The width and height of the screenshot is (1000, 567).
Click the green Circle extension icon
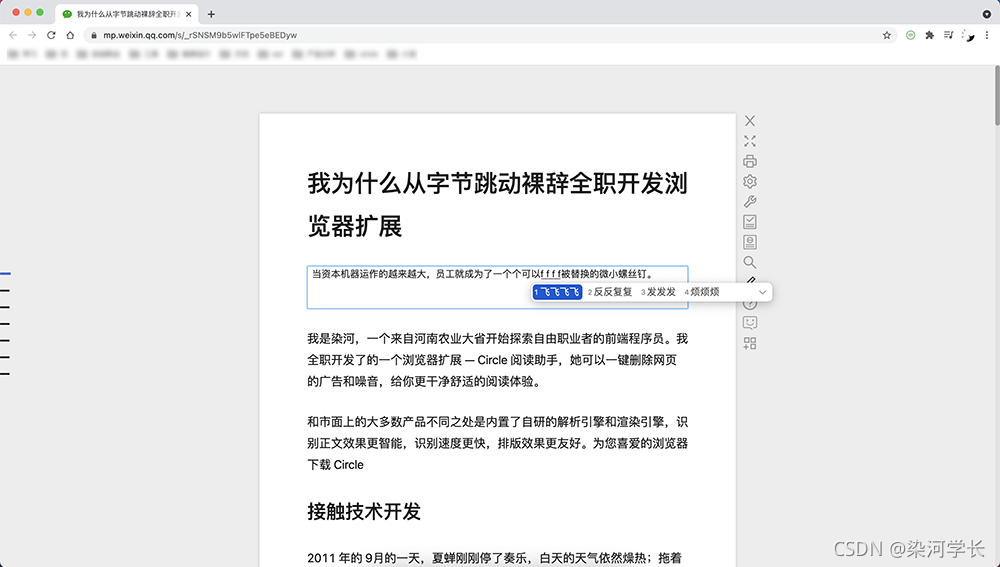(911, 35)
